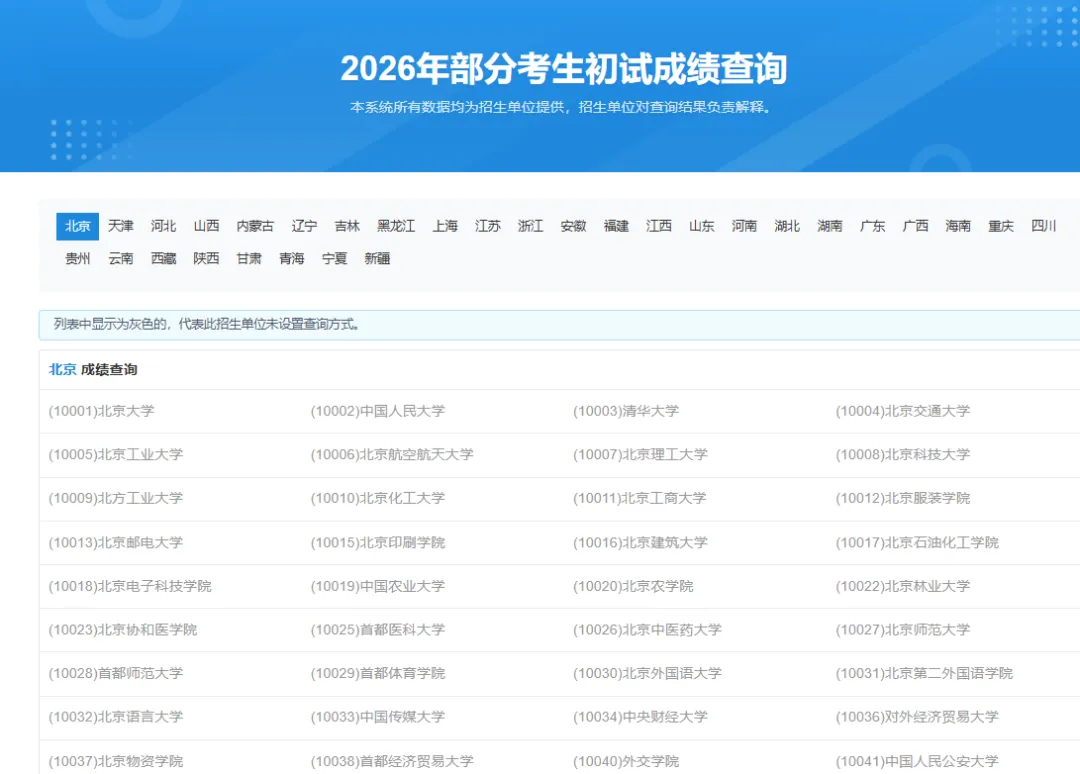The height and width of the screenshot is (774, 1080).
Task: Switch to the 广西 province tab
Action: coord(915,226)
